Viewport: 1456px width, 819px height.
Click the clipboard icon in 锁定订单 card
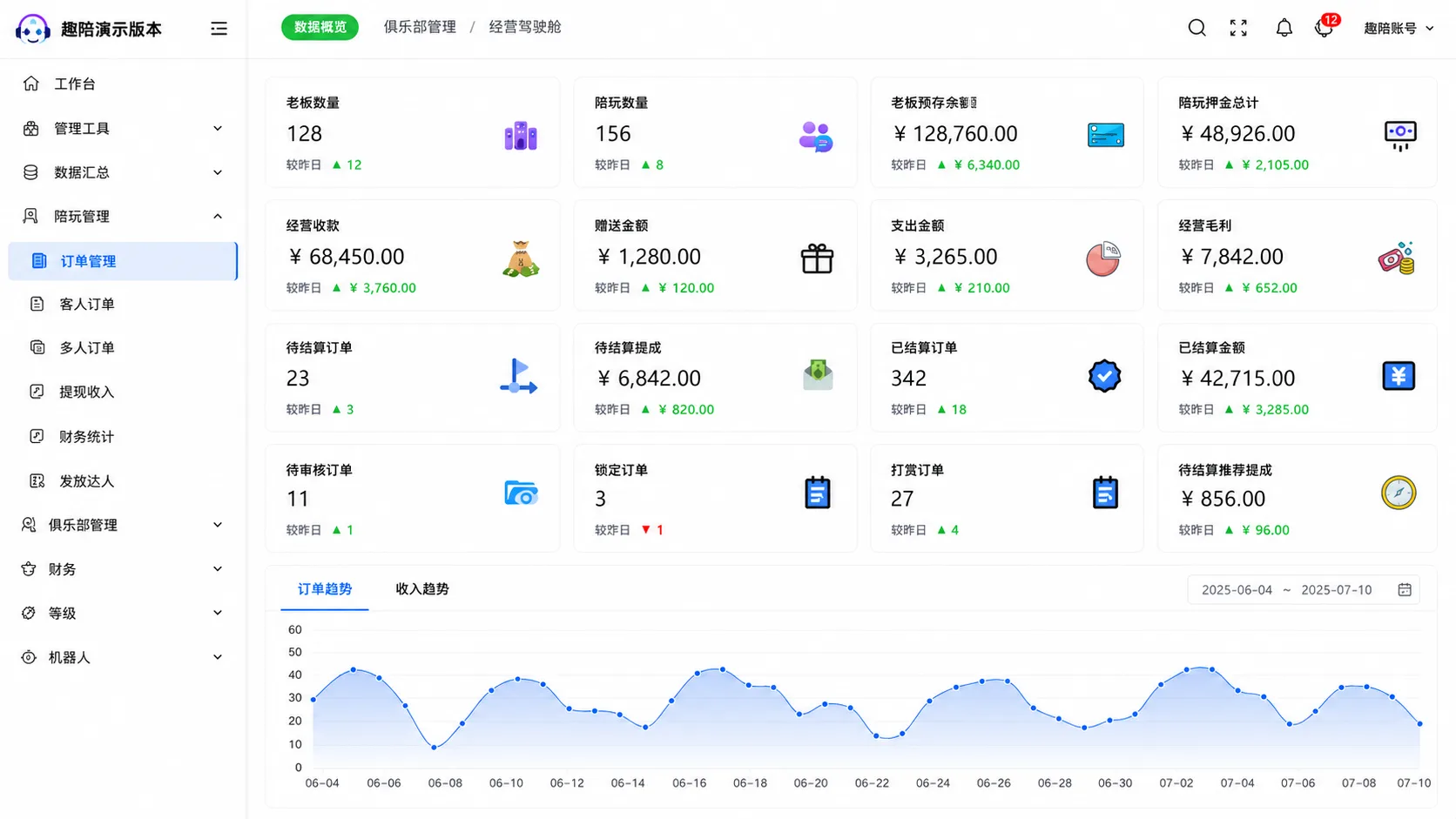(x=817, y=493)
